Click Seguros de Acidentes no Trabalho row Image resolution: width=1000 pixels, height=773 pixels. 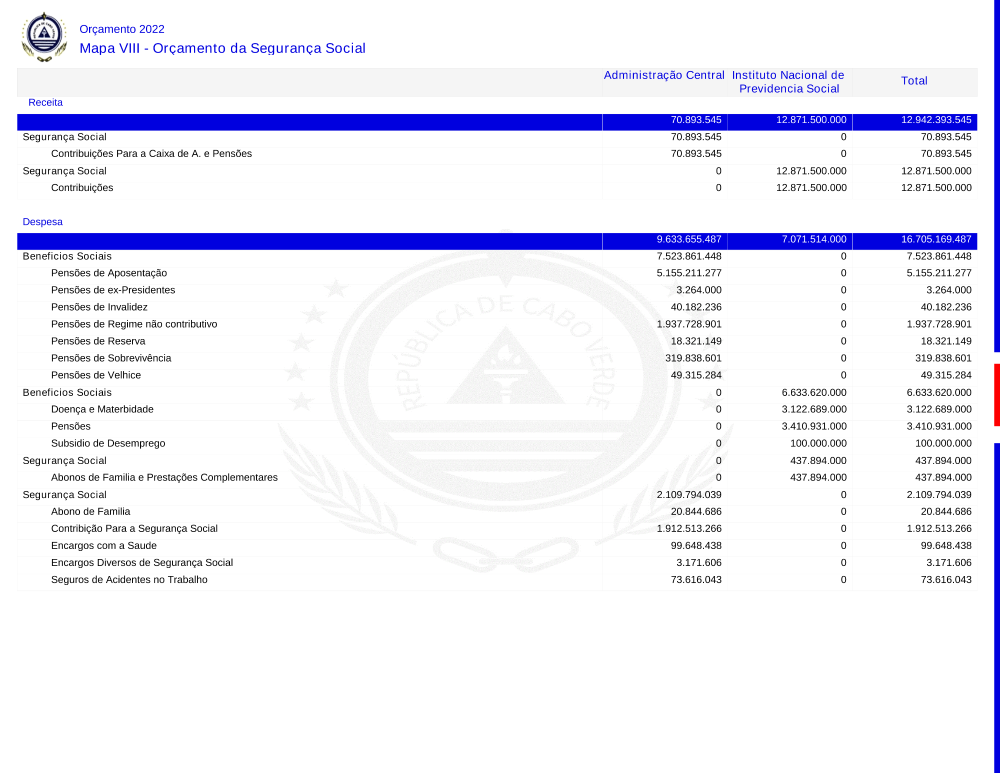click(x=129, y=579)
